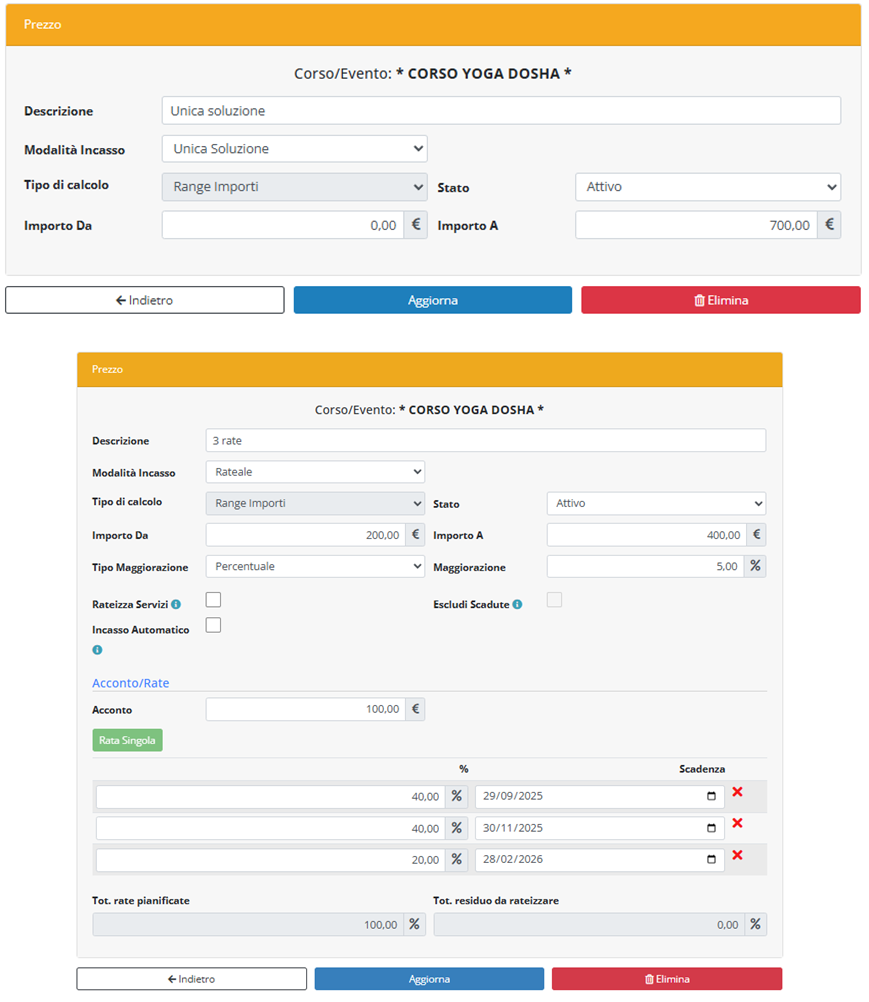Click Elimina button below the 3 rate form
The image size is (869, 1002).
coord(666,979)
